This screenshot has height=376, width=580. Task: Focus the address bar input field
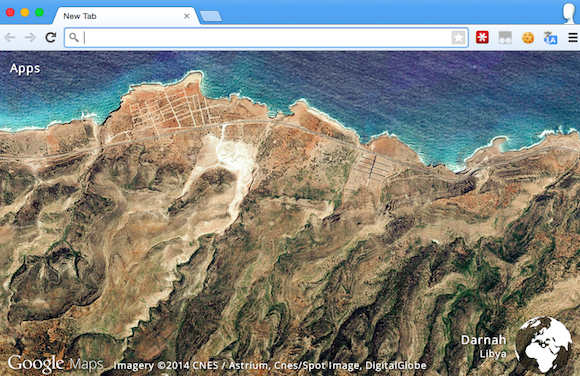pos(266,37)
